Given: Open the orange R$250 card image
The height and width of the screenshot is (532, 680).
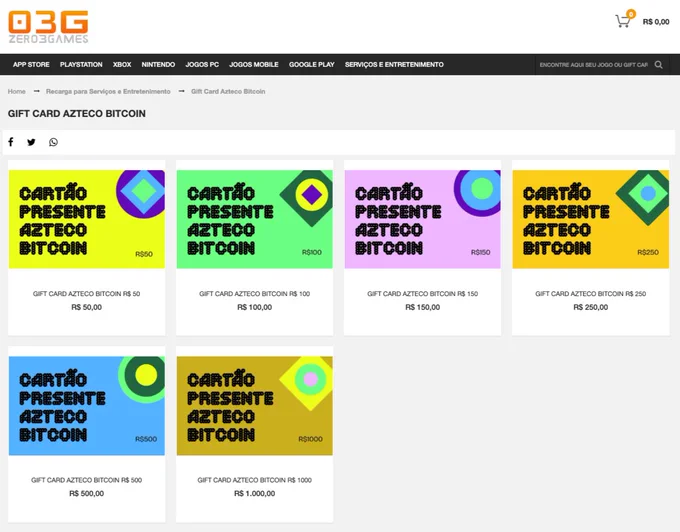Looking at the screenshot, I should (x=591, y=219).
